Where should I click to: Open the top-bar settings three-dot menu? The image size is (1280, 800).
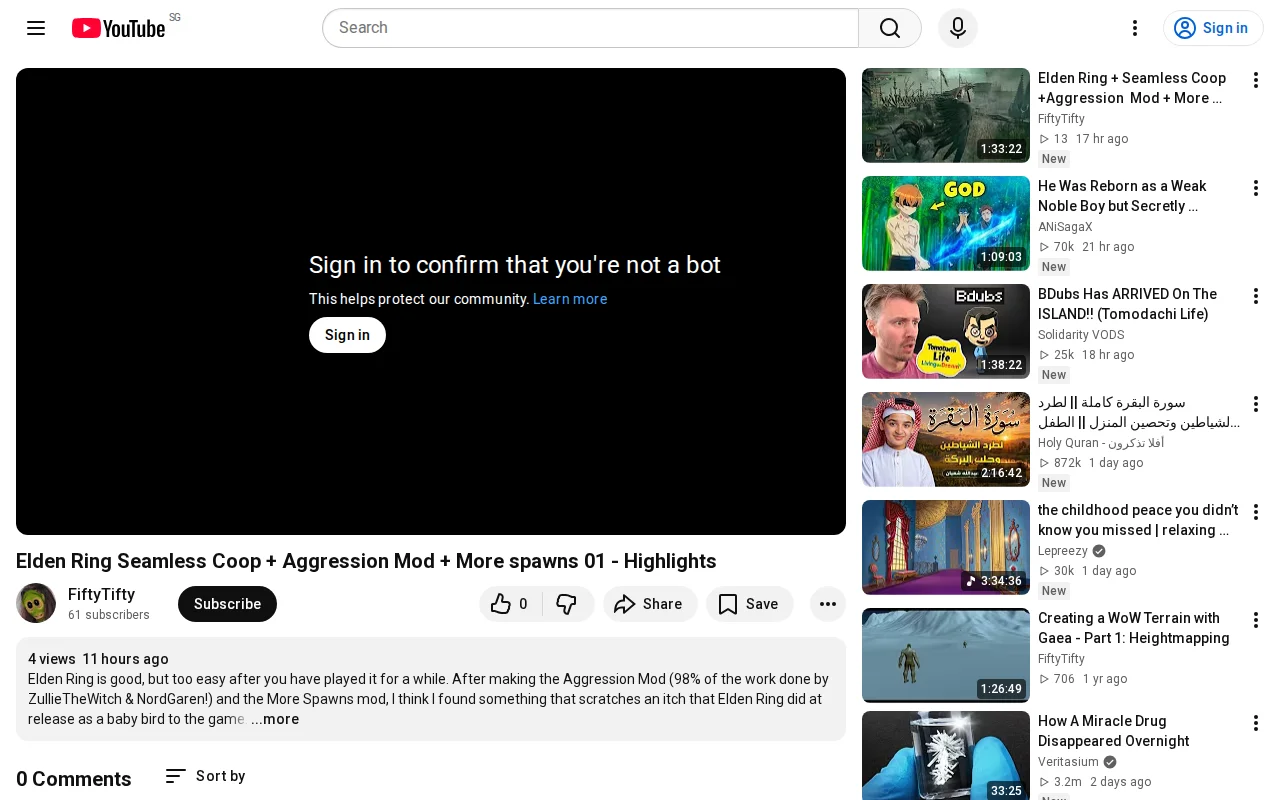click(1135, 28)
